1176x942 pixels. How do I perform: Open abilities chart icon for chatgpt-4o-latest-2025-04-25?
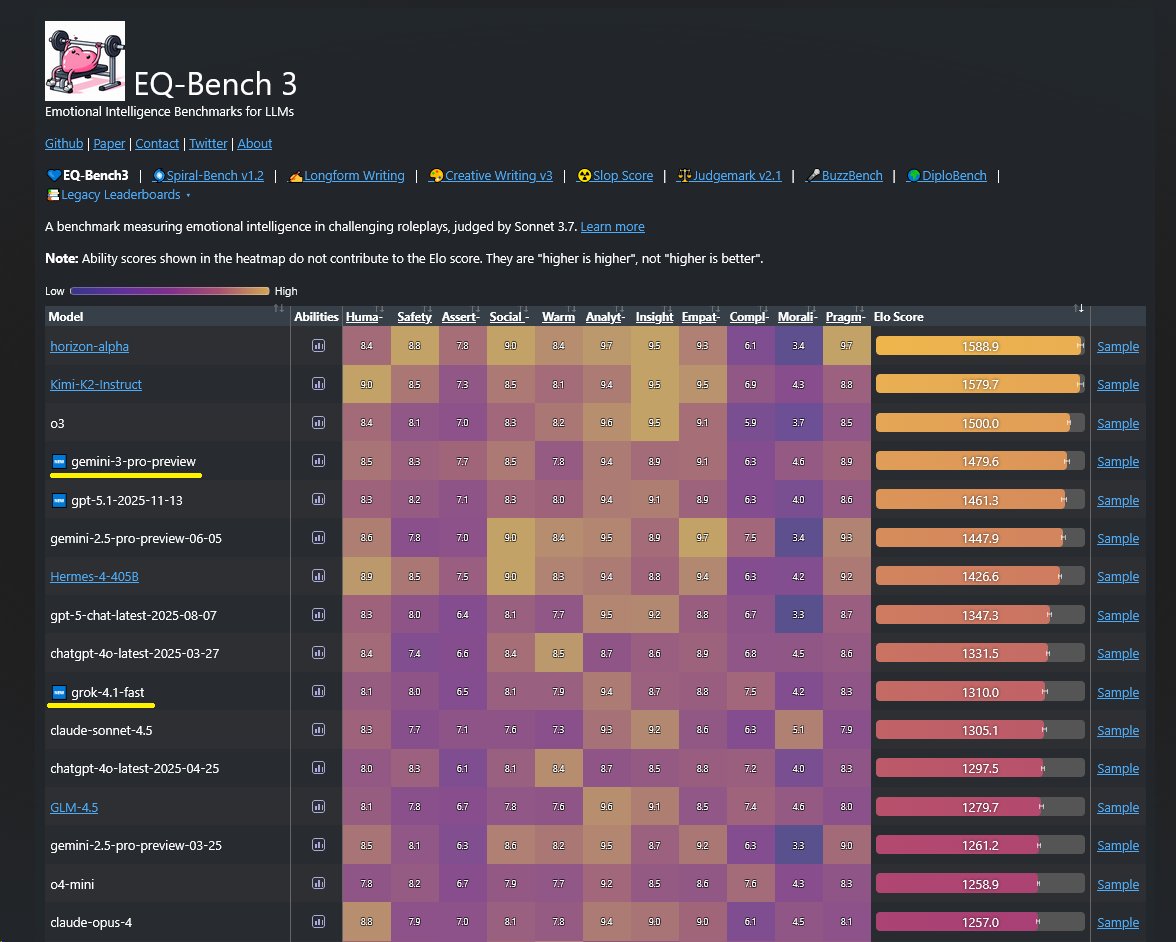pyautogui.click(x=318, y=768)
